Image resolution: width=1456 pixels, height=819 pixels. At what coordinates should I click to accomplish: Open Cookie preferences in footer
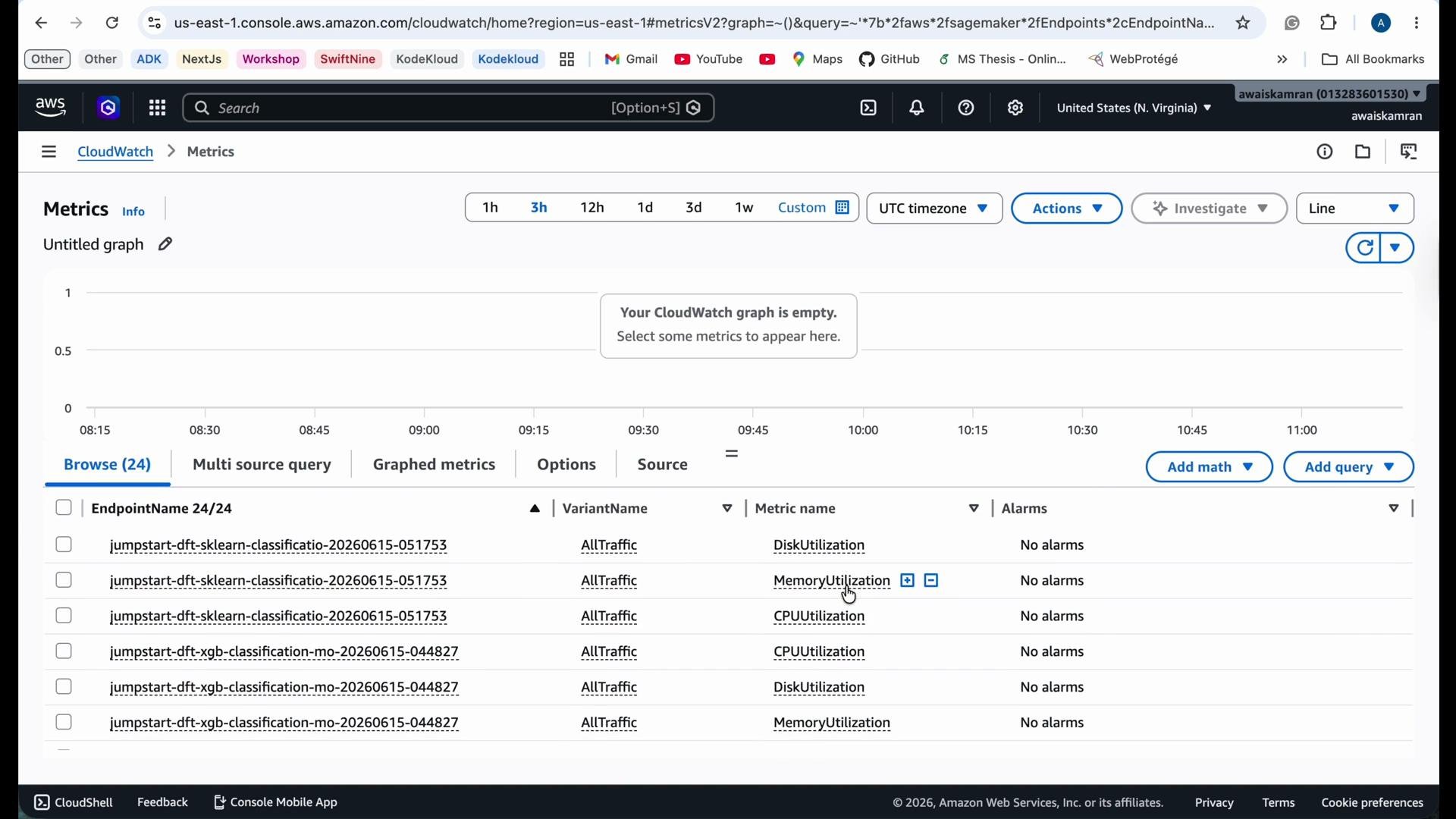coord(1372,802)
